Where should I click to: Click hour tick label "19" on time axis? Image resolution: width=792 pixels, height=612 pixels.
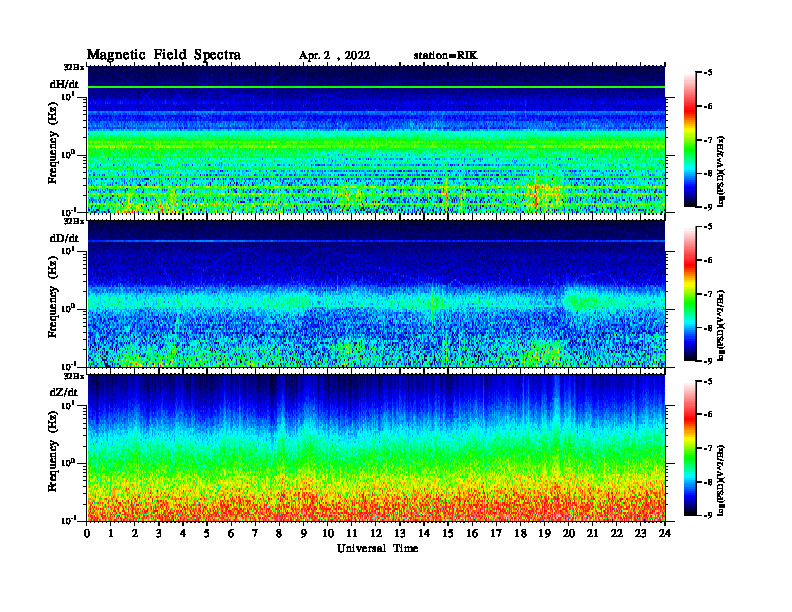coord(544,533)
